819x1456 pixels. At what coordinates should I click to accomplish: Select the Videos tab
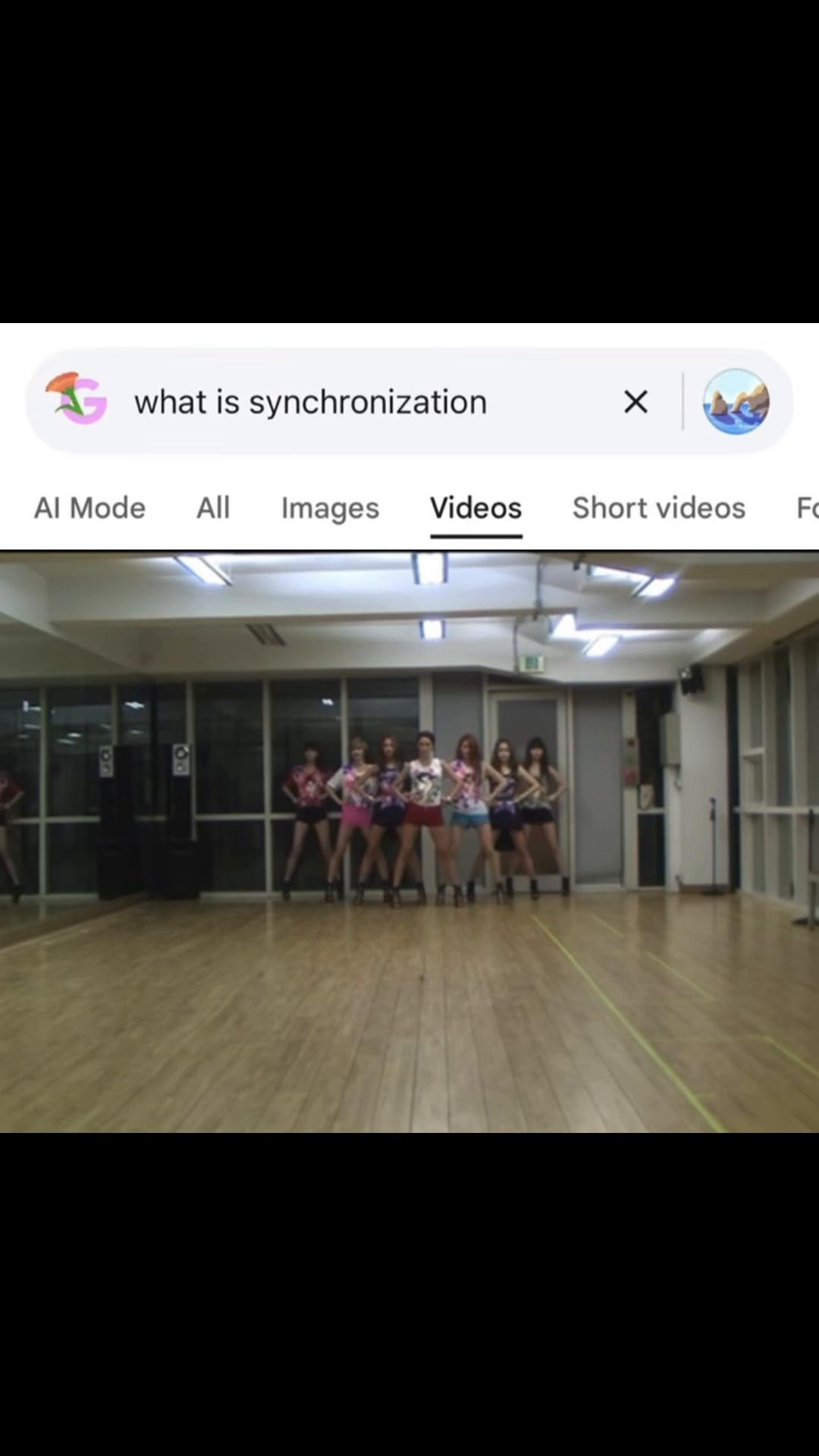point(476,508)
